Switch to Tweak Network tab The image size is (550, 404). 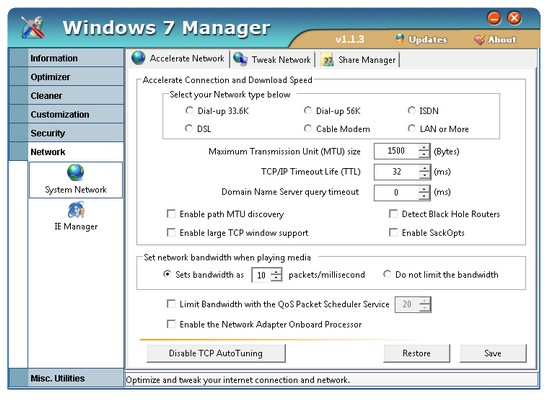pyautogui.click(x=272, y=60)
